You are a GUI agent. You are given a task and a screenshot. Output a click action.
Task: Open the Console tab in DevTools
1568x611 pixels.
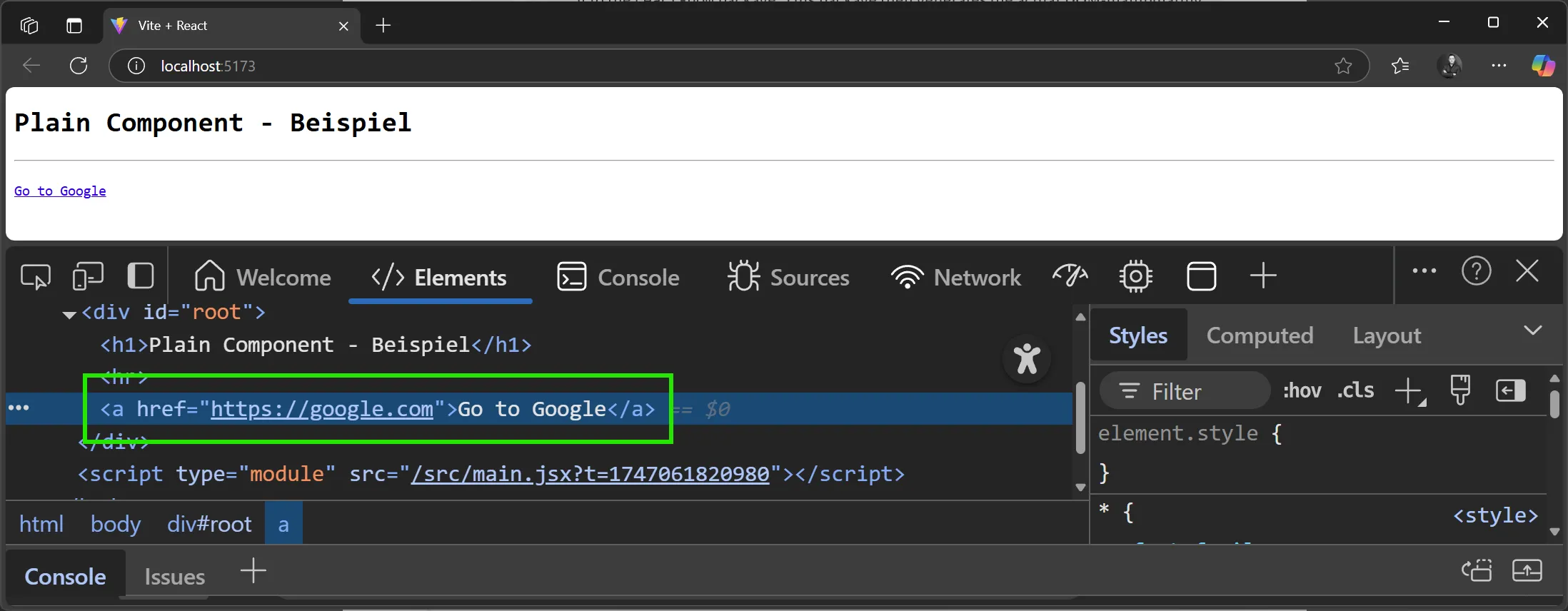618,277
